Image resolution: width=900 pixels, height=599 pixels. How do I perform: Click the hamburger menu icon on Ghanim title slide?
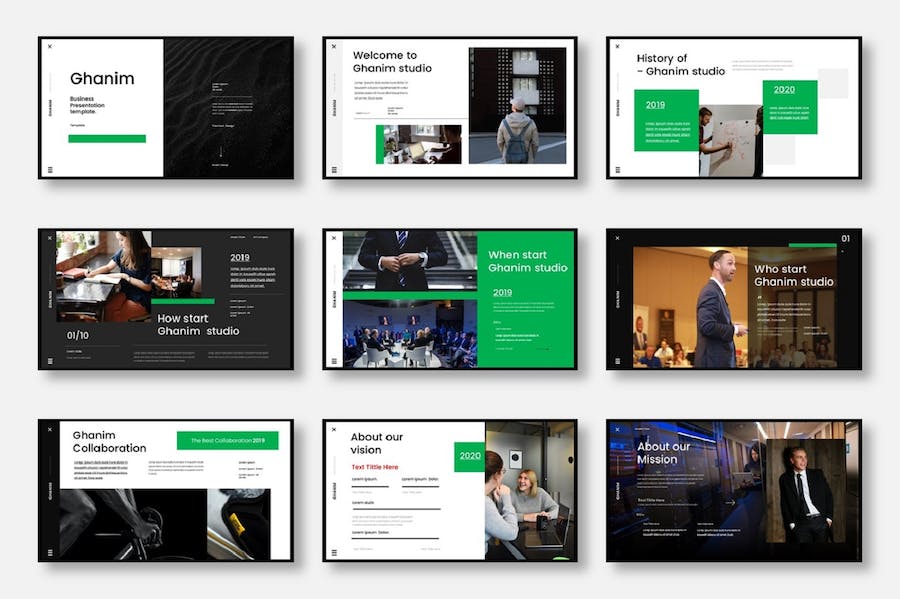click(50, 169)
